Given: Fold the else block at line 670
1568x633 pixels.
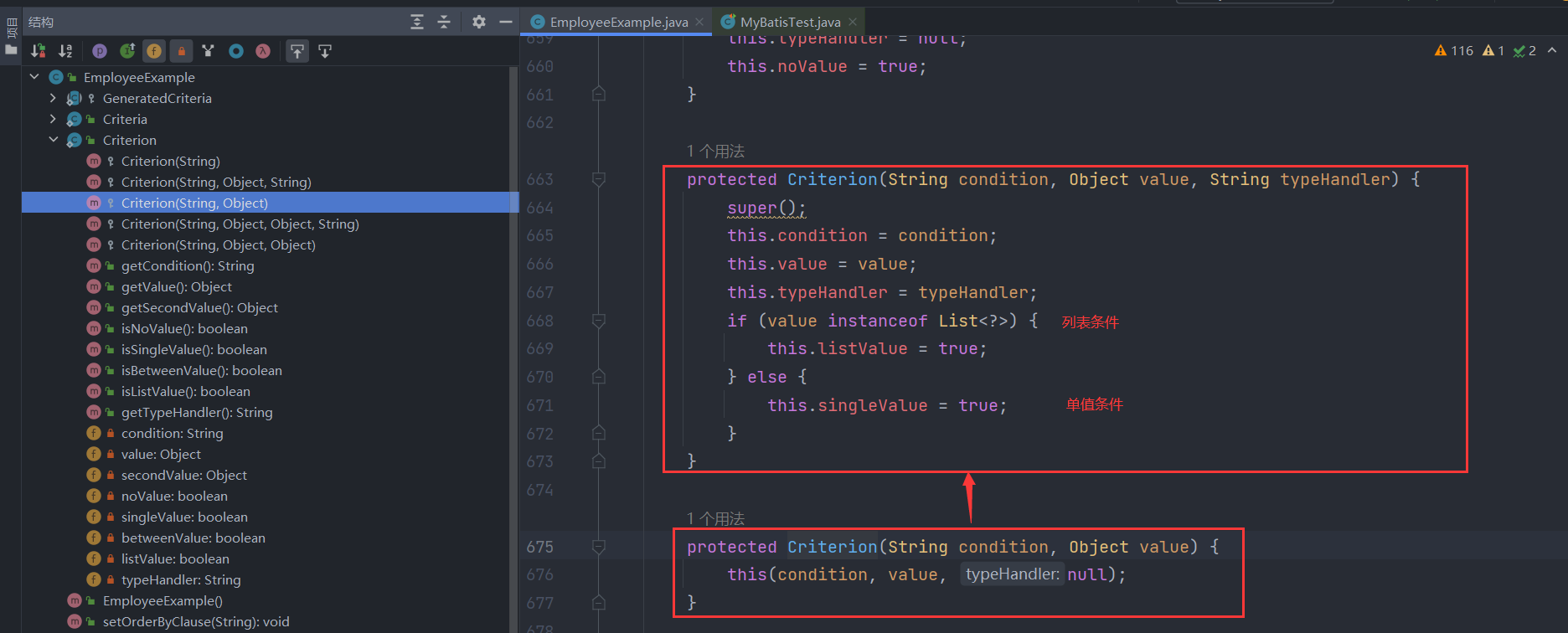Looking at the screenshot, I should (x=599, y=377).
